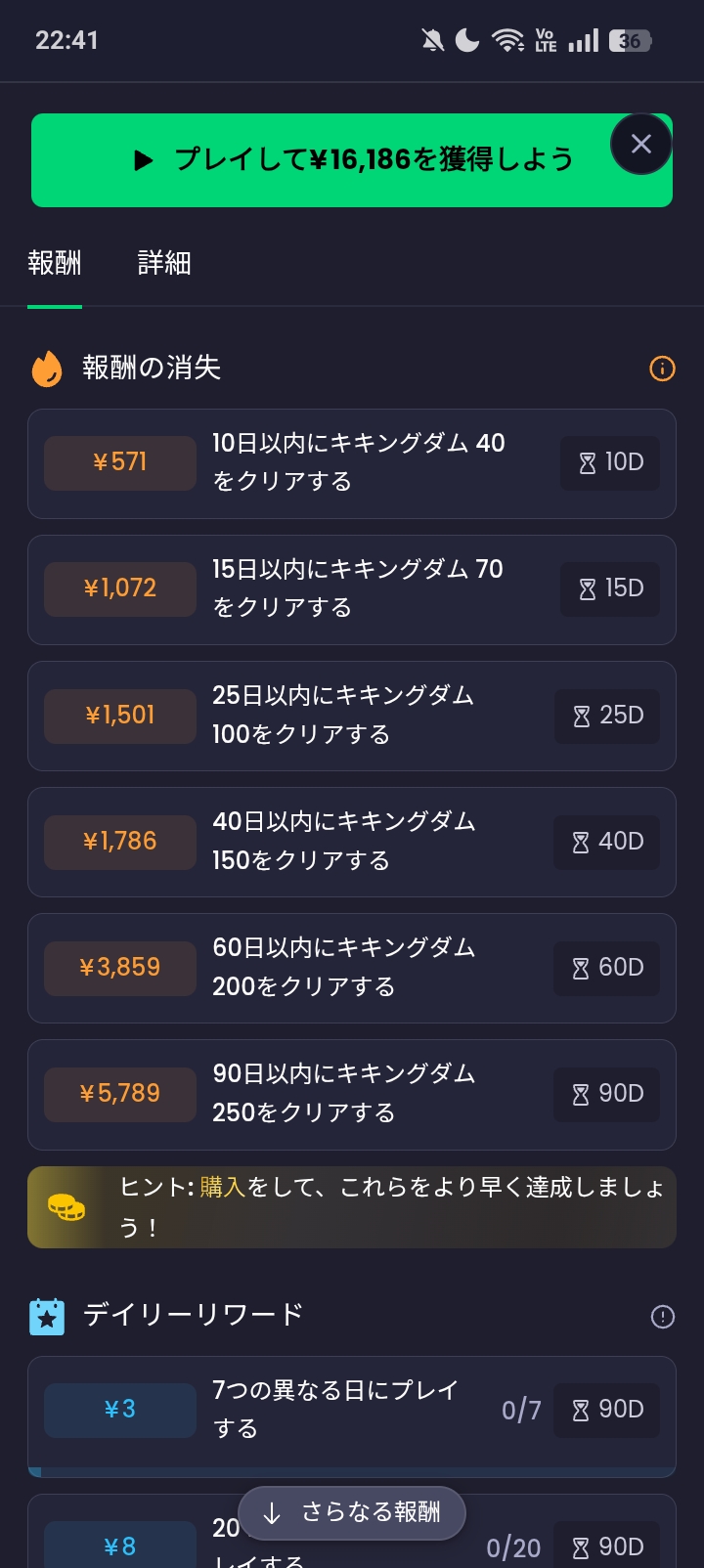Screen dimensions: 704x1568
Task: Expand more rewards with さらなる報酬
Action: tap(352, 1512)
